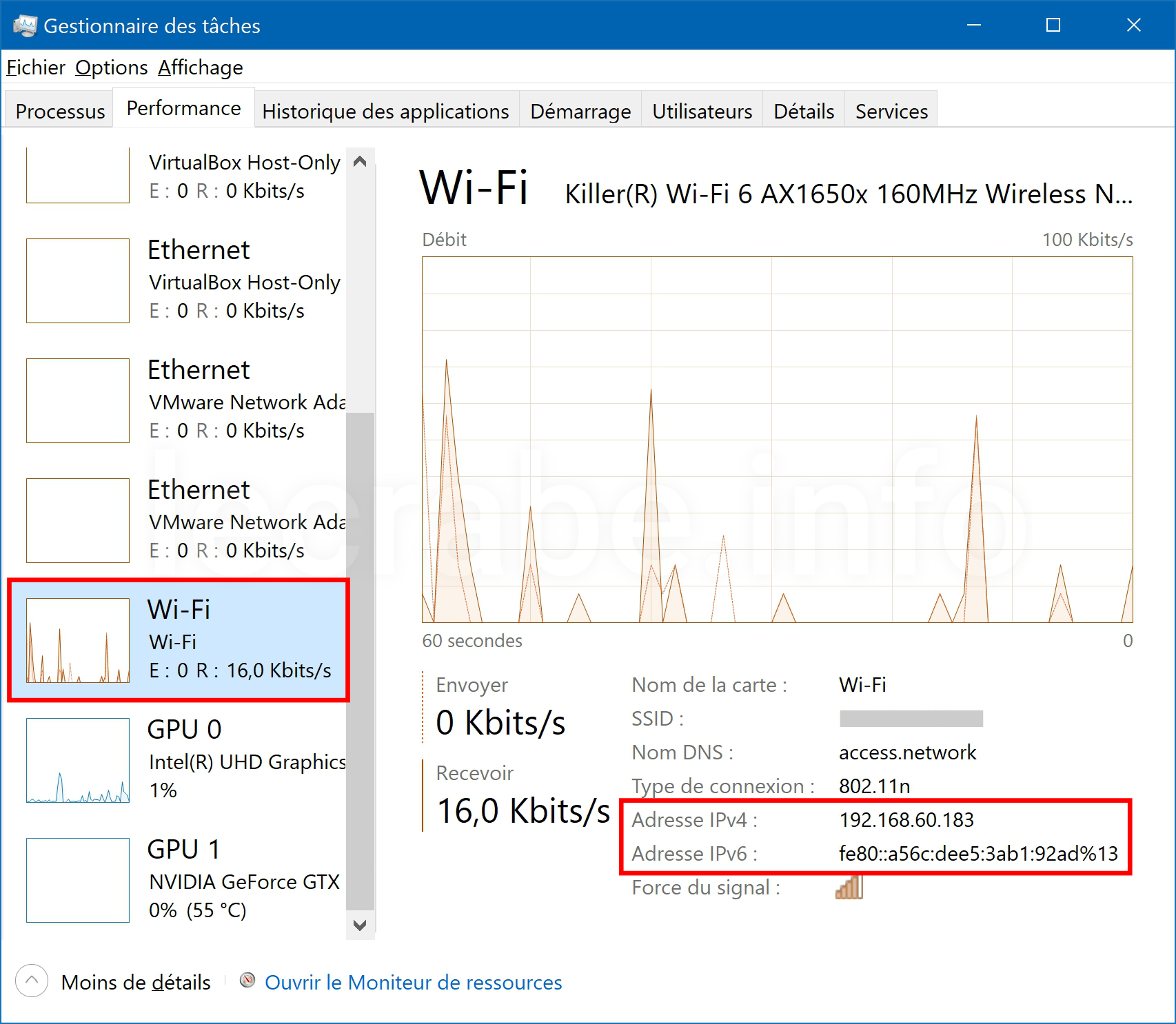Click the Resource Monitor icon

(x=247, y=980)
